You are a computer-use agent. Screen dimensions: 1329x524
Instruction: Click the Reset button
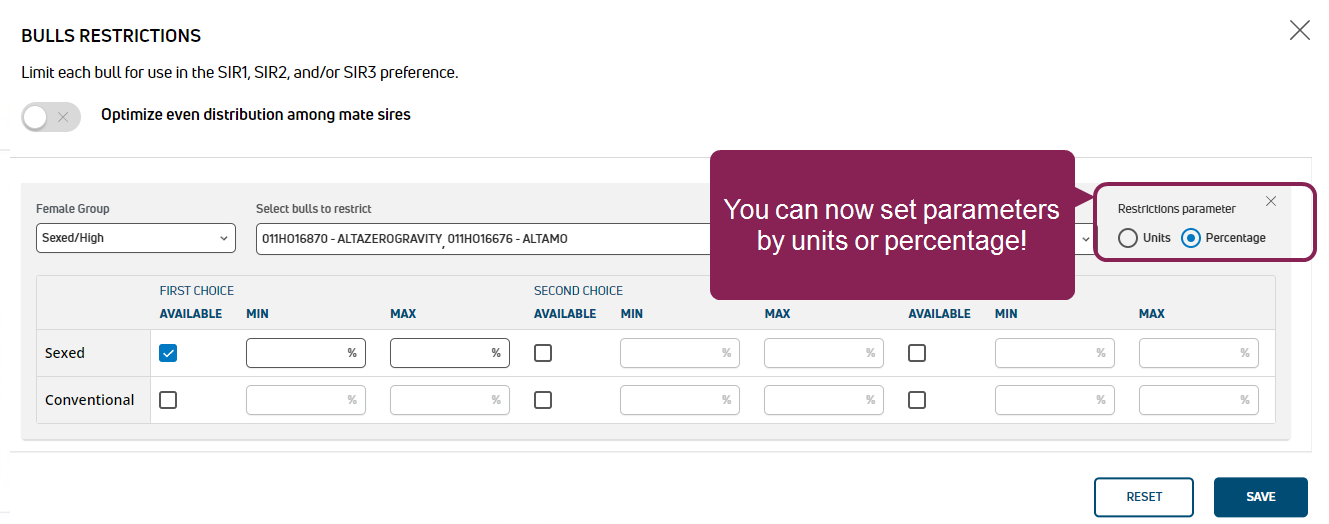[x=1144, y=497]
